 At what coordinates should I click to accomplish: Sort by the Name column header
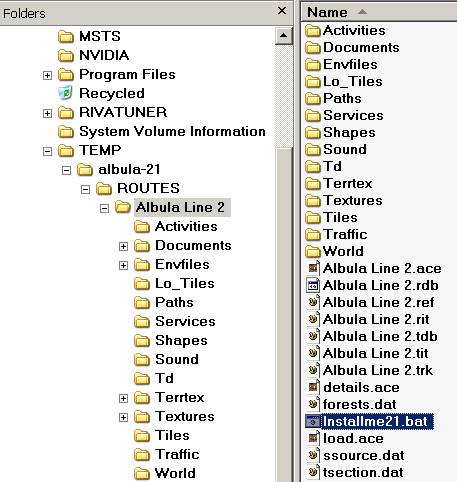379,12
